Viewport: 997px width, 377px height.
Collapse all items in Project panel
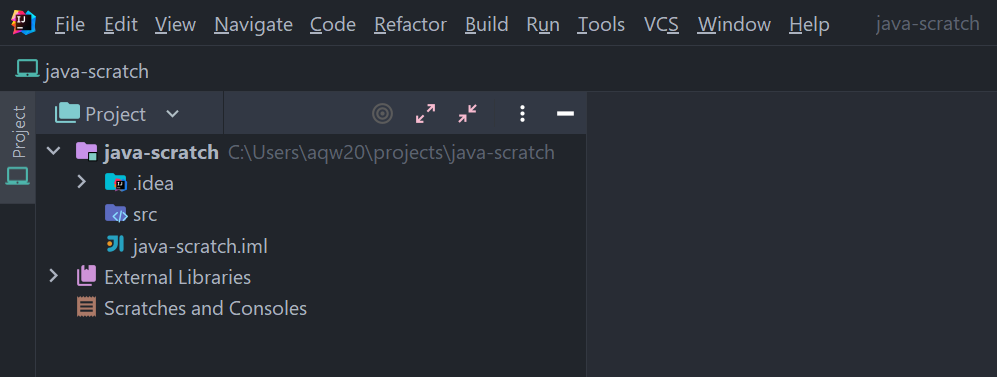click(467, 114)
